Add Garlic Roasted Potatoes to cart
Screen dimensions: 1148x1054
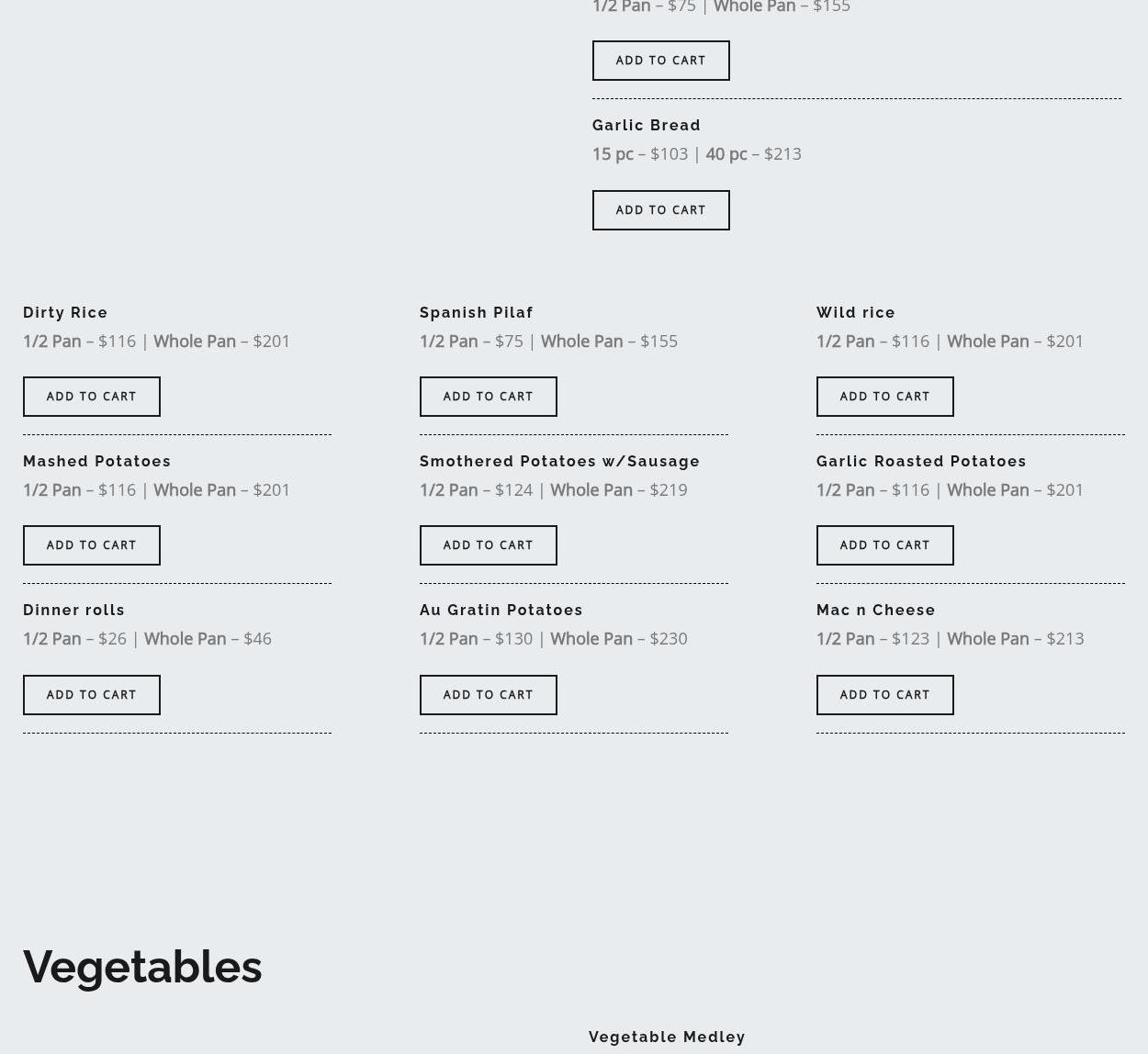tap(884, 545)
